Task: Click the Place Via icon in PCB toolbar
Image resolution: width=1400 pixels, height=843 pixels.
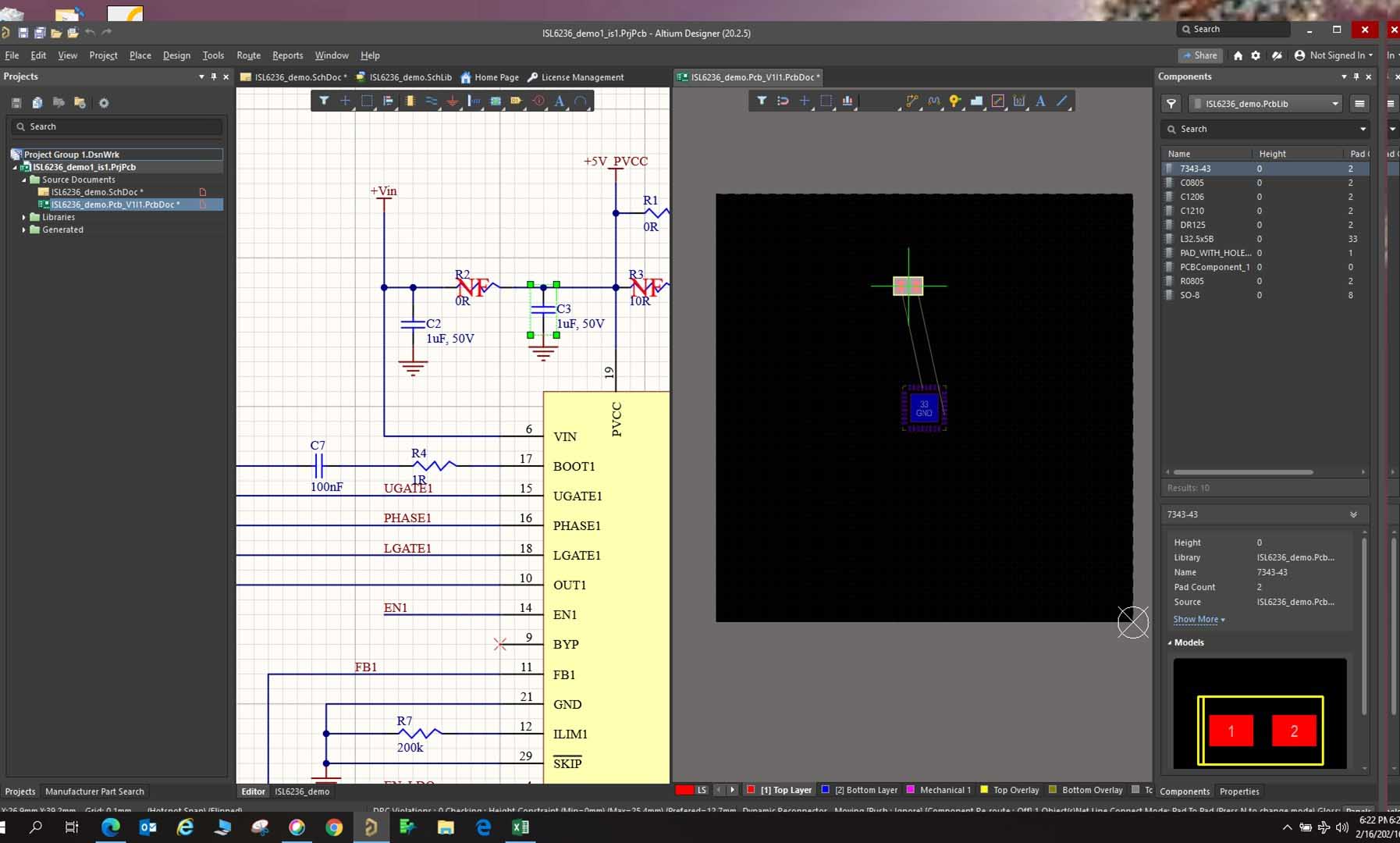Action: tap(954, 101)
